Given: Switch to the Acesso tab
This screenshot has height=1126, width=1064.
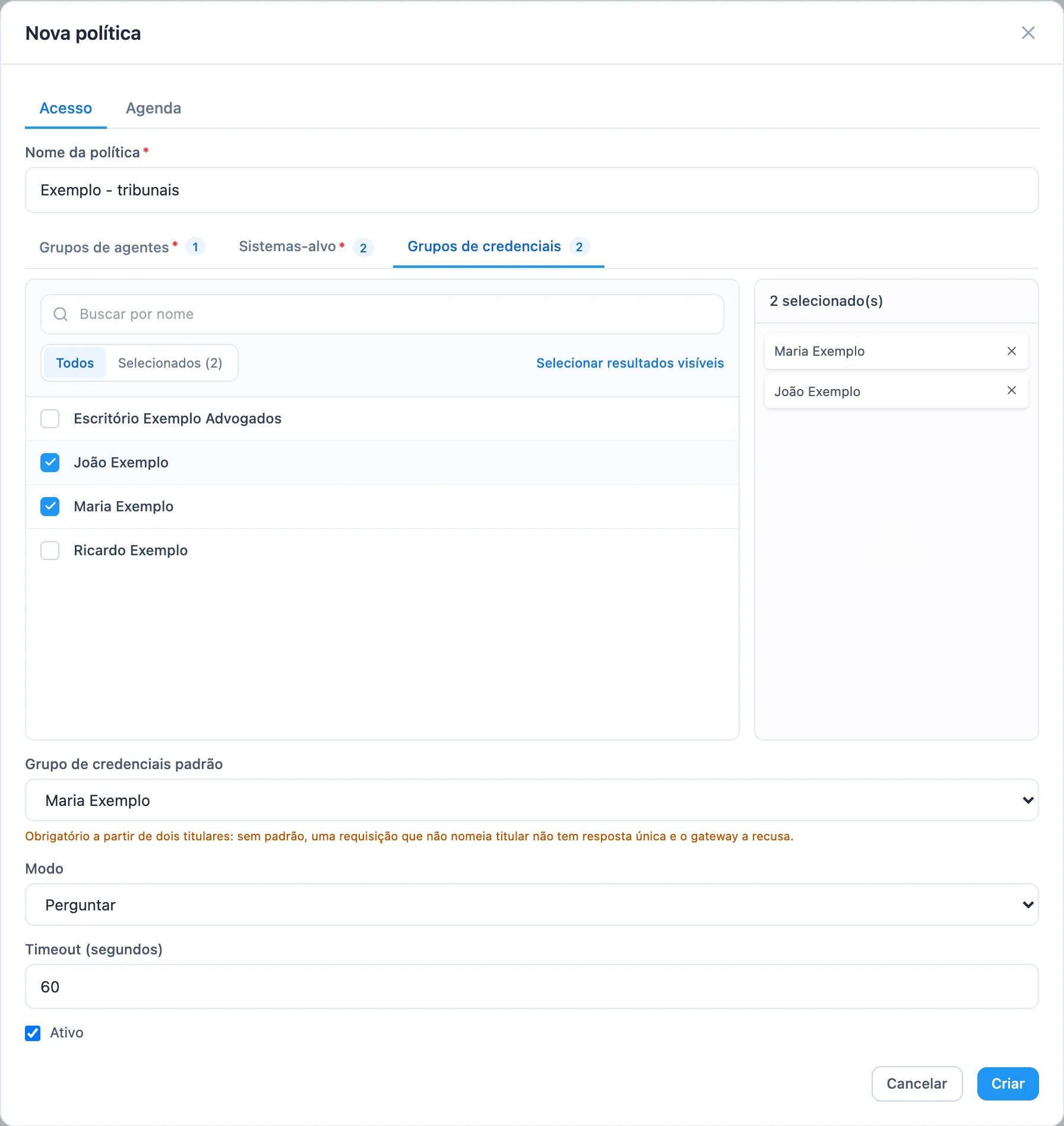Looking at the screenshot, I should point(66,108).
